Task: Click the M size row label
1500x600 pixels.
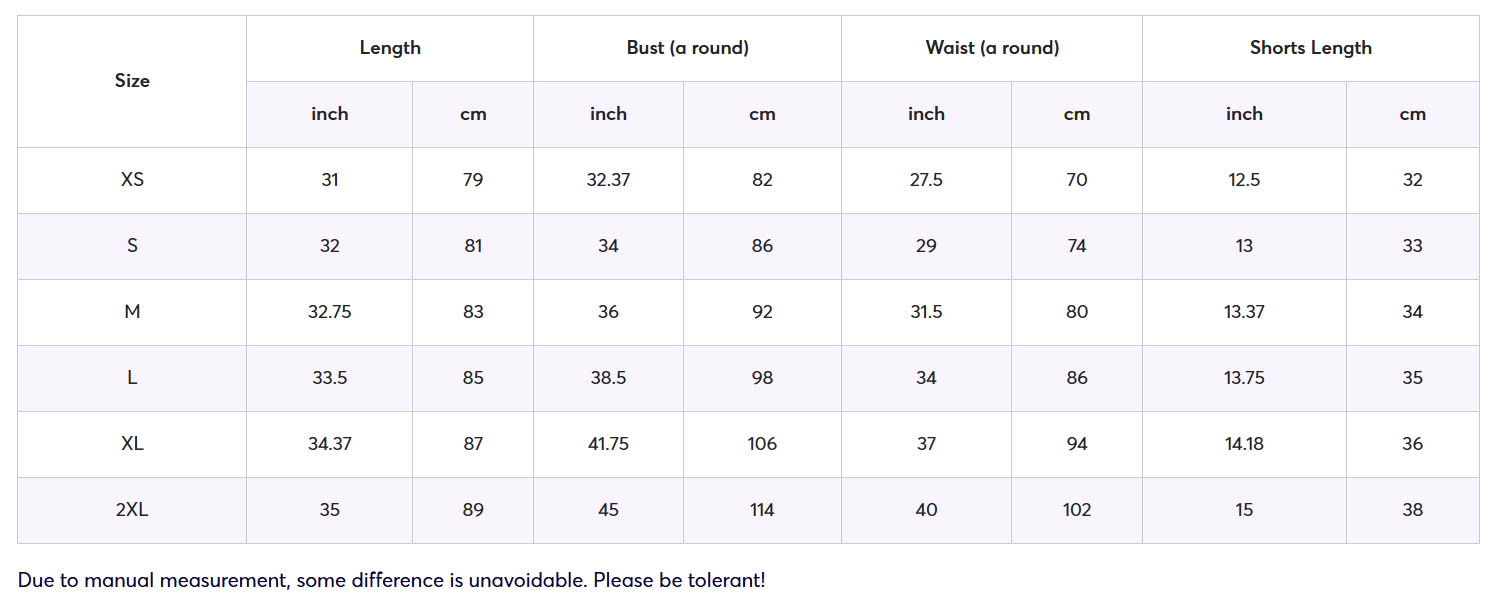Action: [x=132, y=312]
